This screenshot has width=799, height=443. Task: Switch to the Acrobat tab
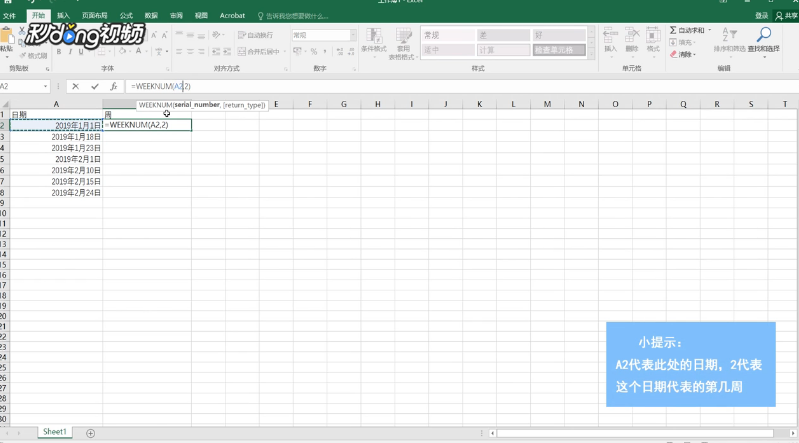pyautogui.click(x=232, y=16)
